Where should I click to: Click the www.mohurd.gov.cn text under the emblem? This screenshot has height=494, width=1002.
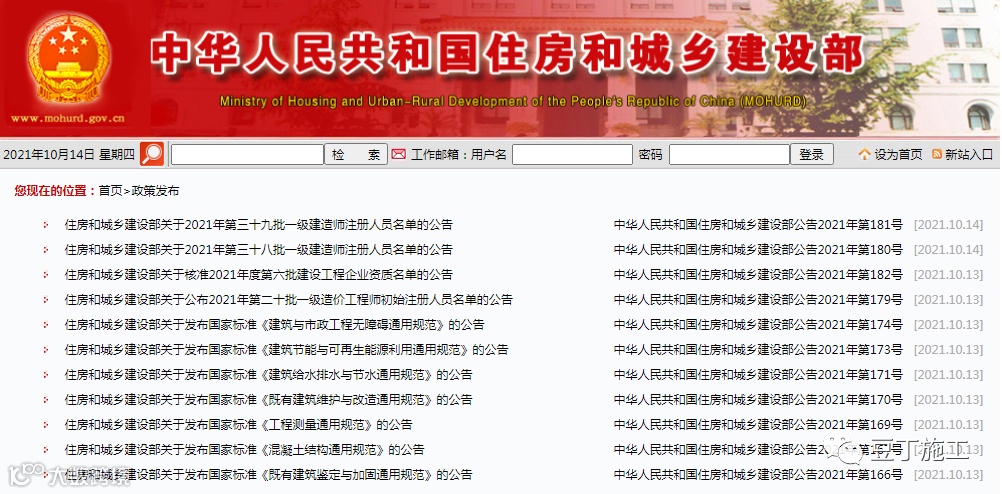click(68, 118)
